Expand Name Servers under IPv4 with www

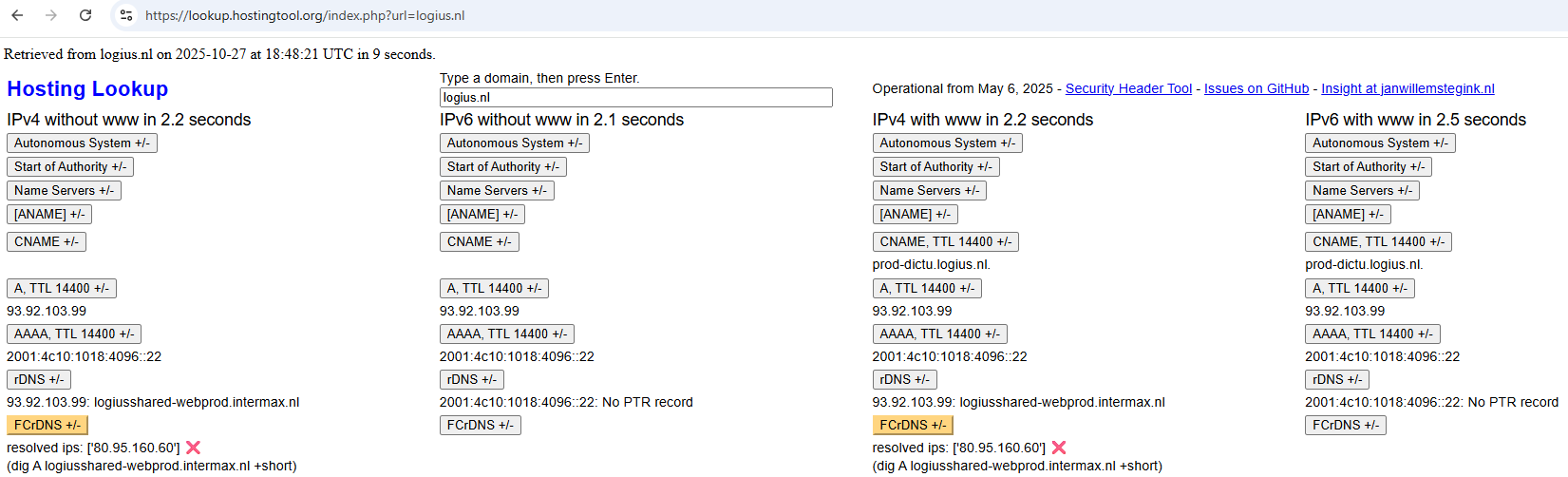point(929,190)
